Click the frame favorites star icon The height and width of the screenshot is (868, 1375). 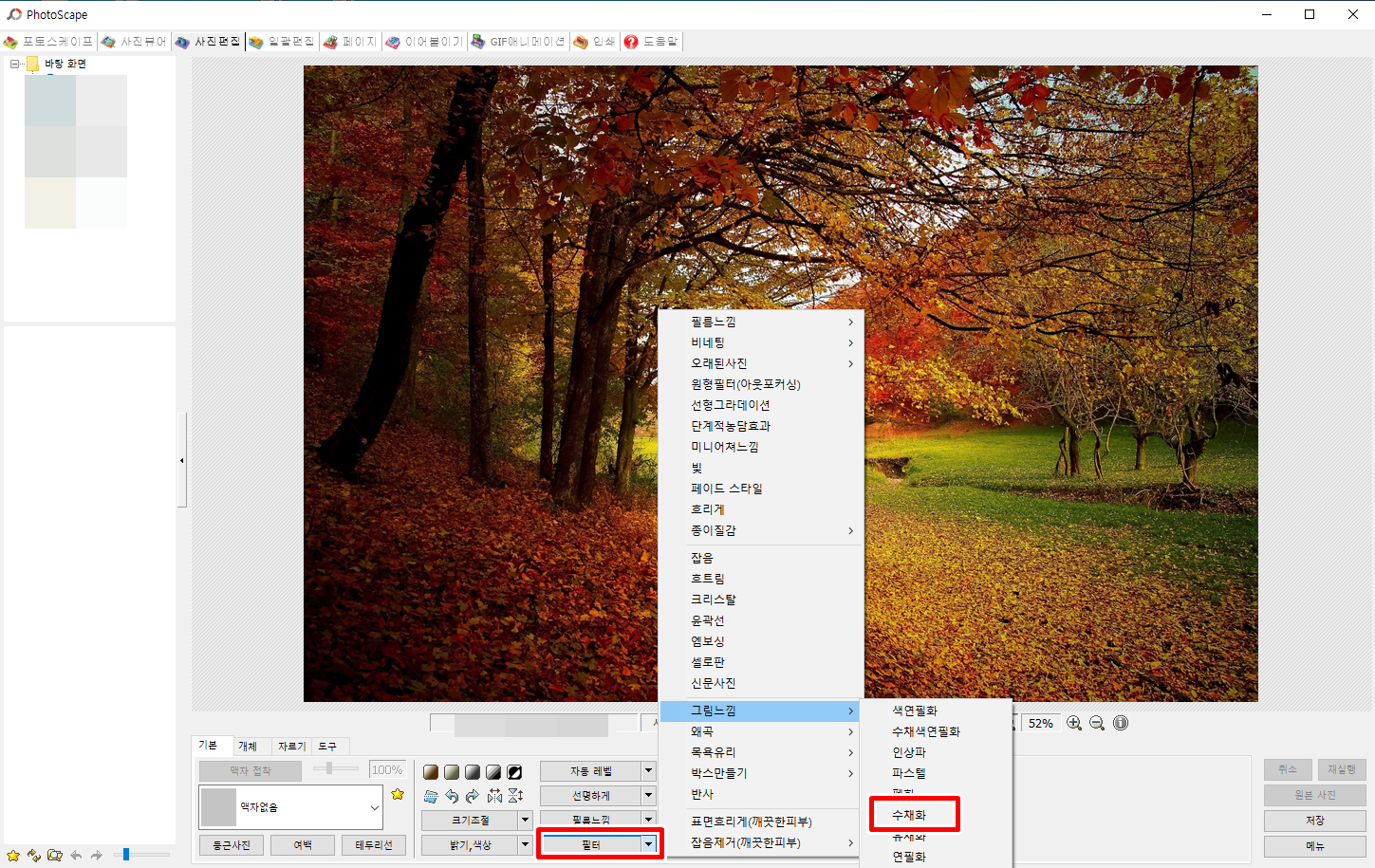click(398, 795)
